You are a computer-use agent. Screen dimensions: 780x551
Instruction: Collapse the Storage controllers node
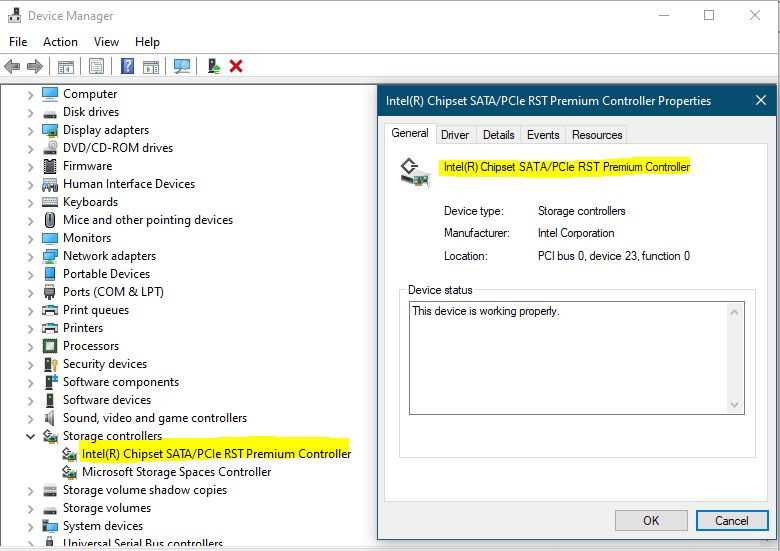[x=31, y=436]
